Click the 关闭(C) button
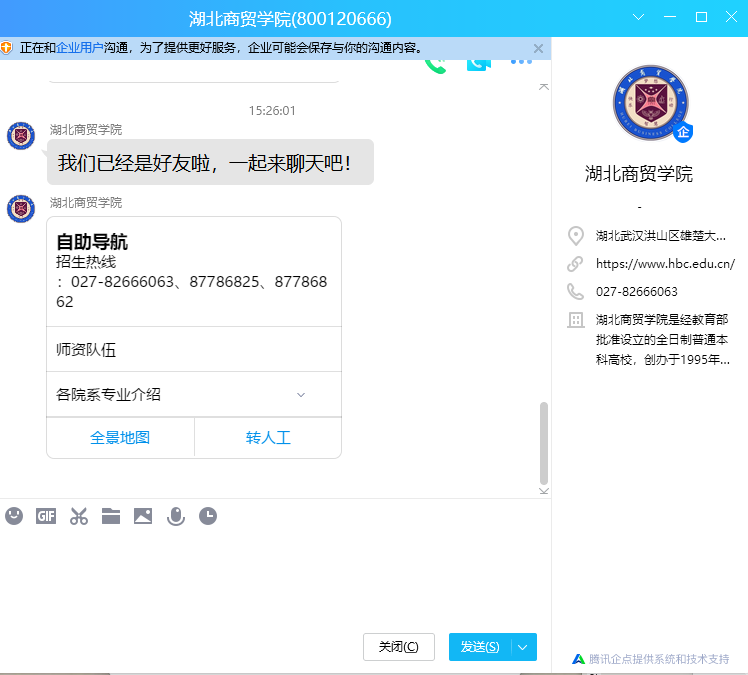The image size is (748, 675). 398,647
